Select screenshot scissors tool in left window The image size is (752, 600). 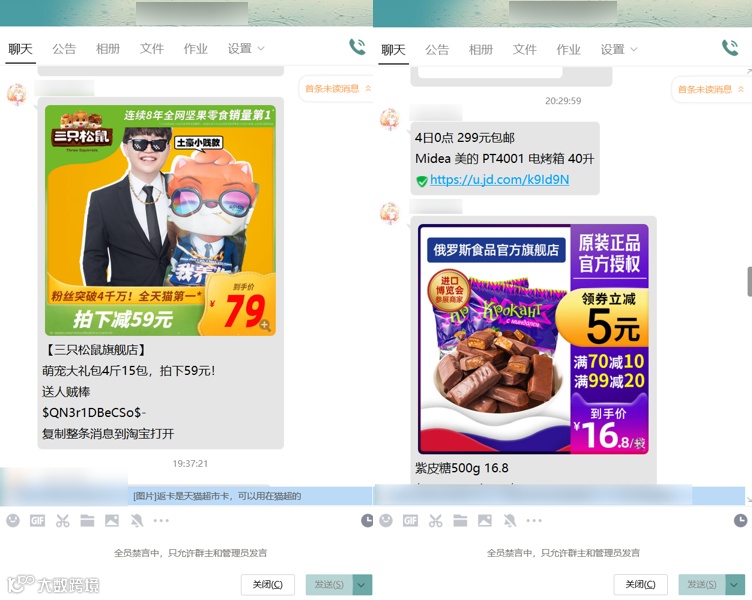(62, 520)
